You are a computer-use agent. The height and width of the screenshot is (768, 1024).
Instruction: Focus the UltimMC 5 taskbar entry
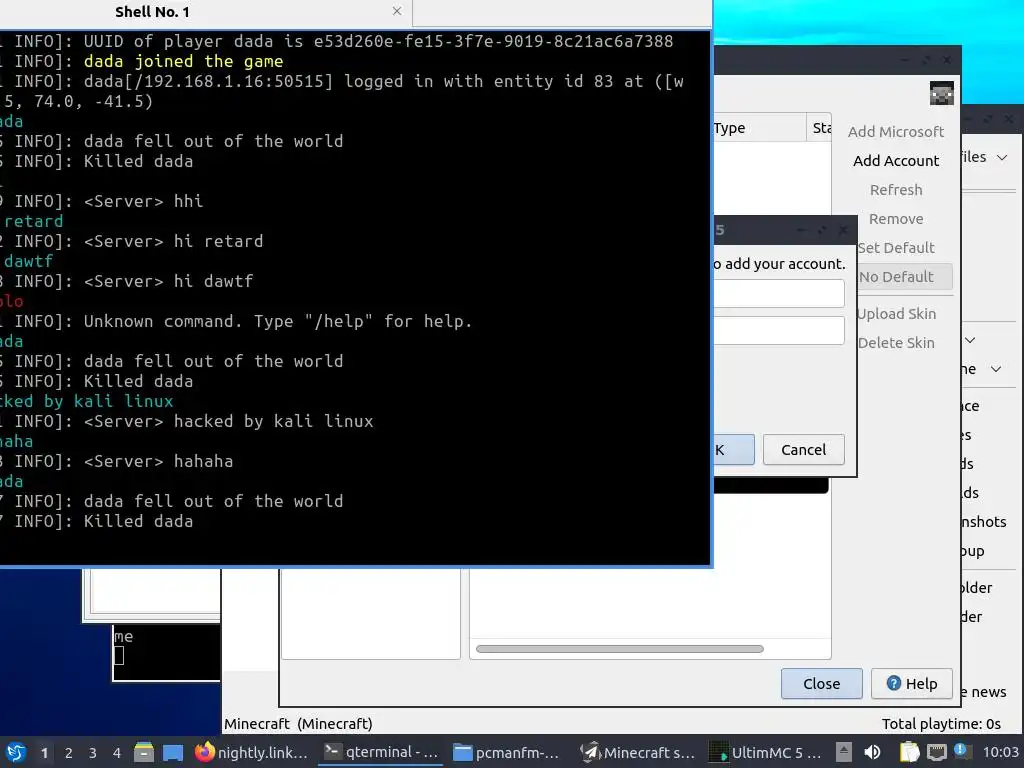(x=765, y=752)
